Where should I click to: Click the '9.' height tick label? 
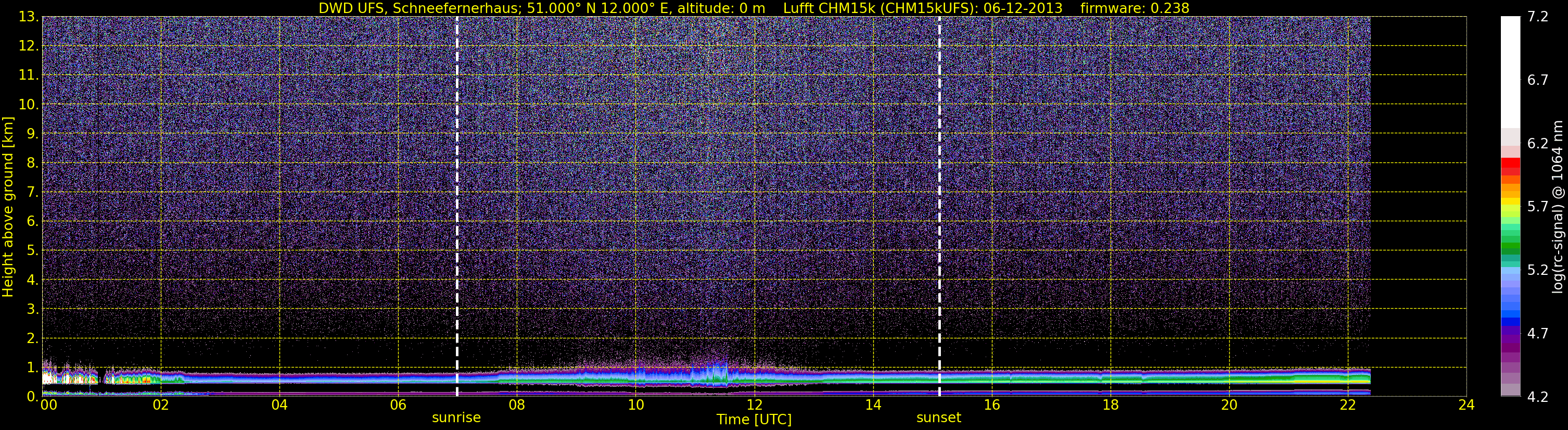click(32, 133)
